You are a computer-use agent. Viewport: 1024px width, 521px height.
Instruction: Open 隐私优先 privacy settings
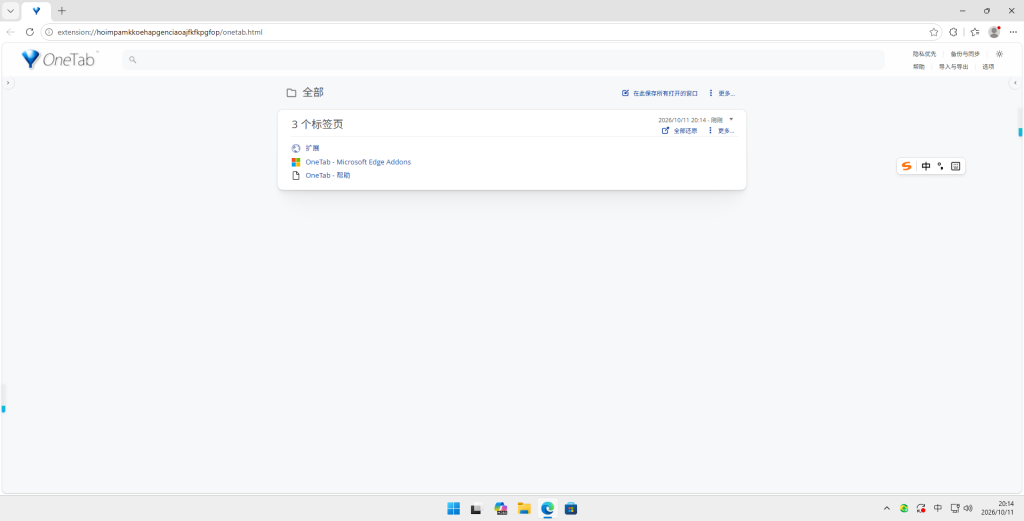(x=924, y=54)
